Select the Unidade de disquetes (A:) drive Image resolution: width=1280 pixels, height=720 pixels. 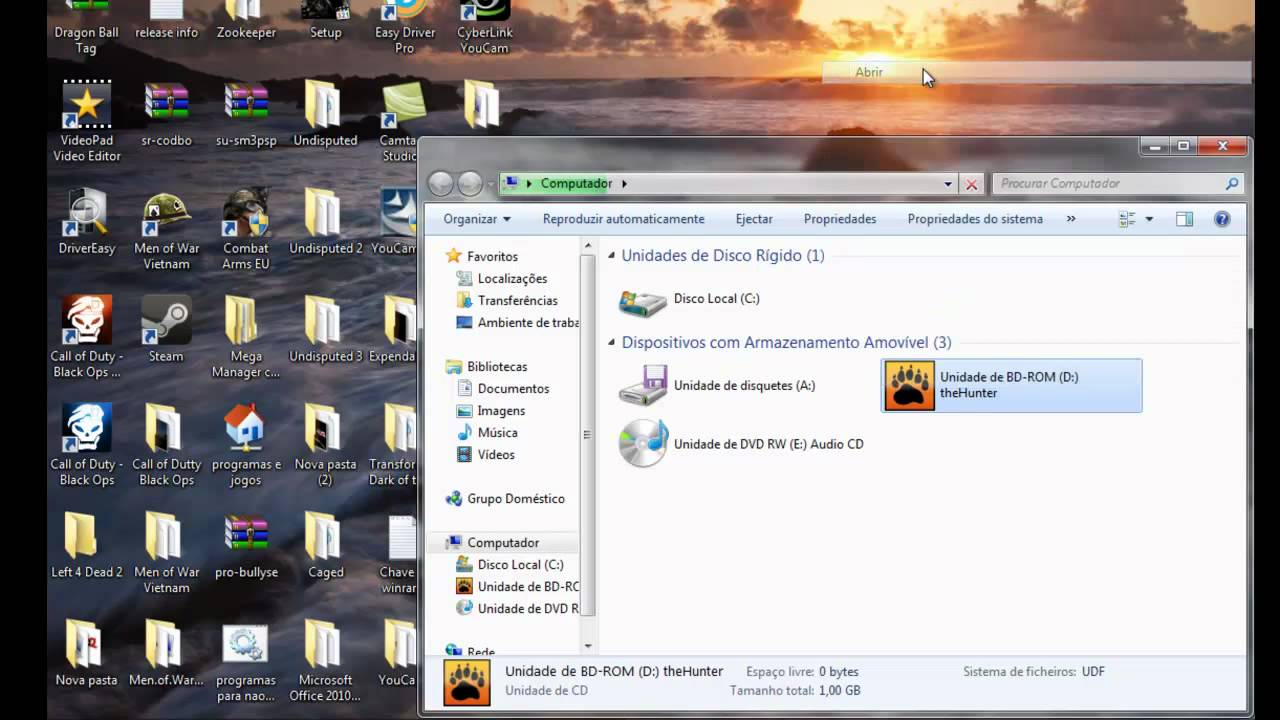click(718, 386)
